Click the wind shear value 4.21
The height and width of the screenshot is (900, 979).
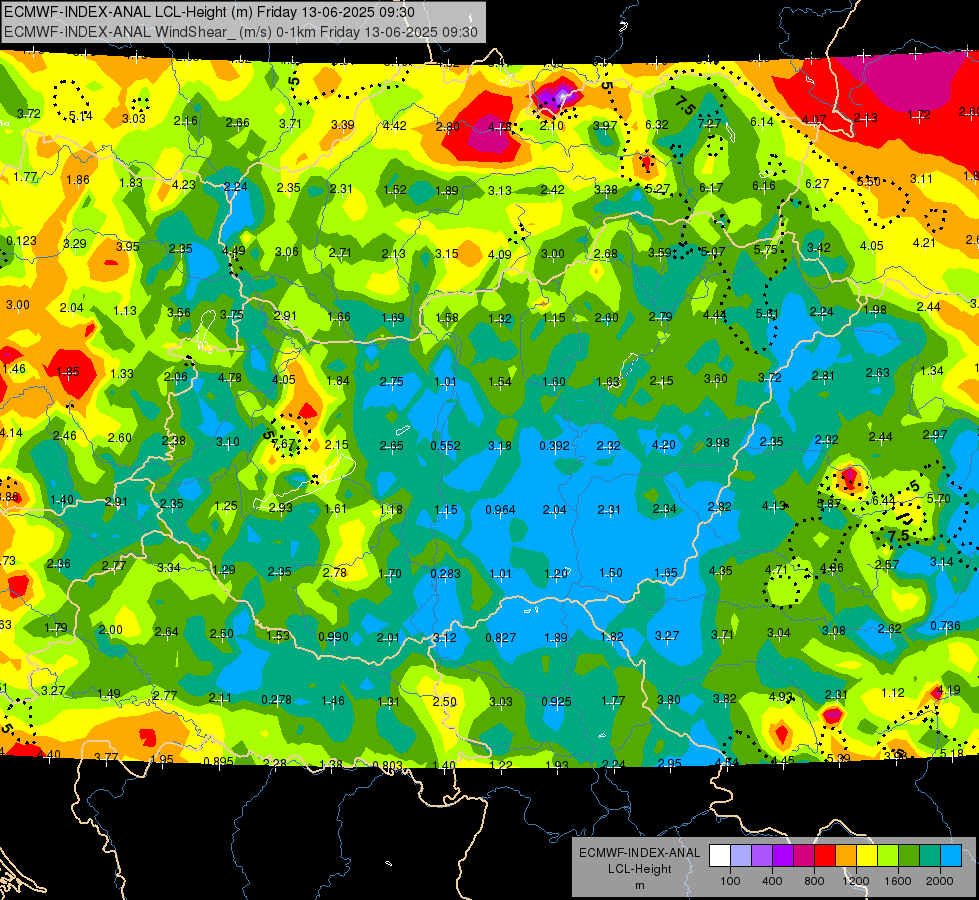(x=924, y=242)
